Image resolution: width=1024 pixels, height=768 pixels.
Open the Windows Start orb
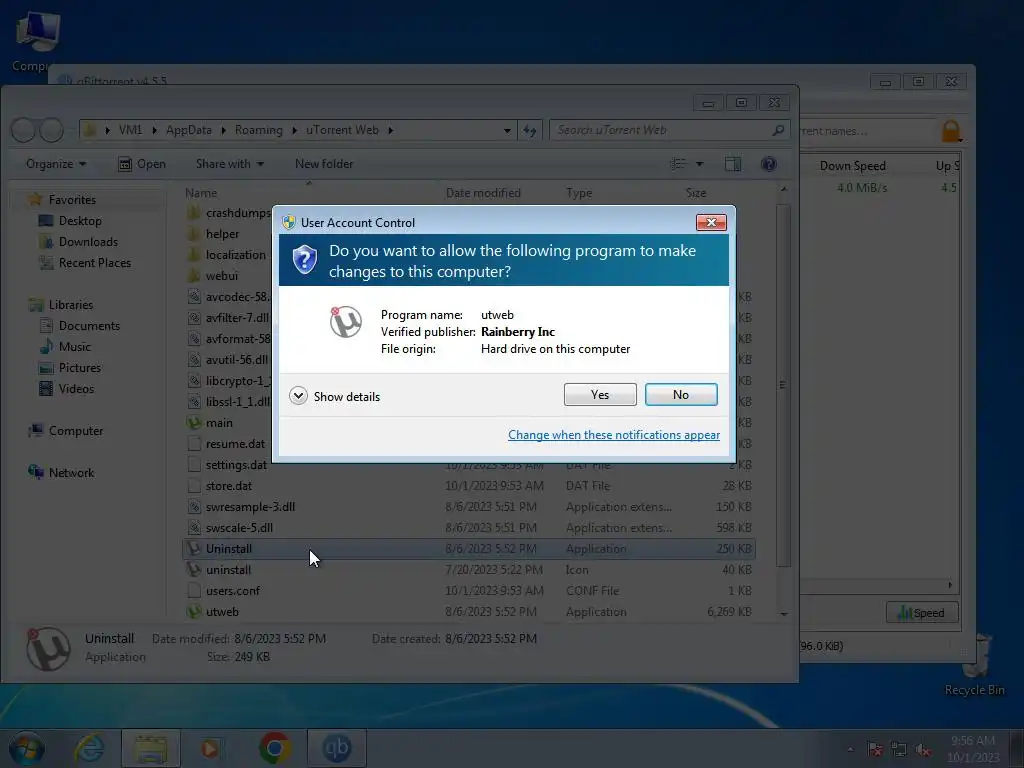[x=27, y=748]
